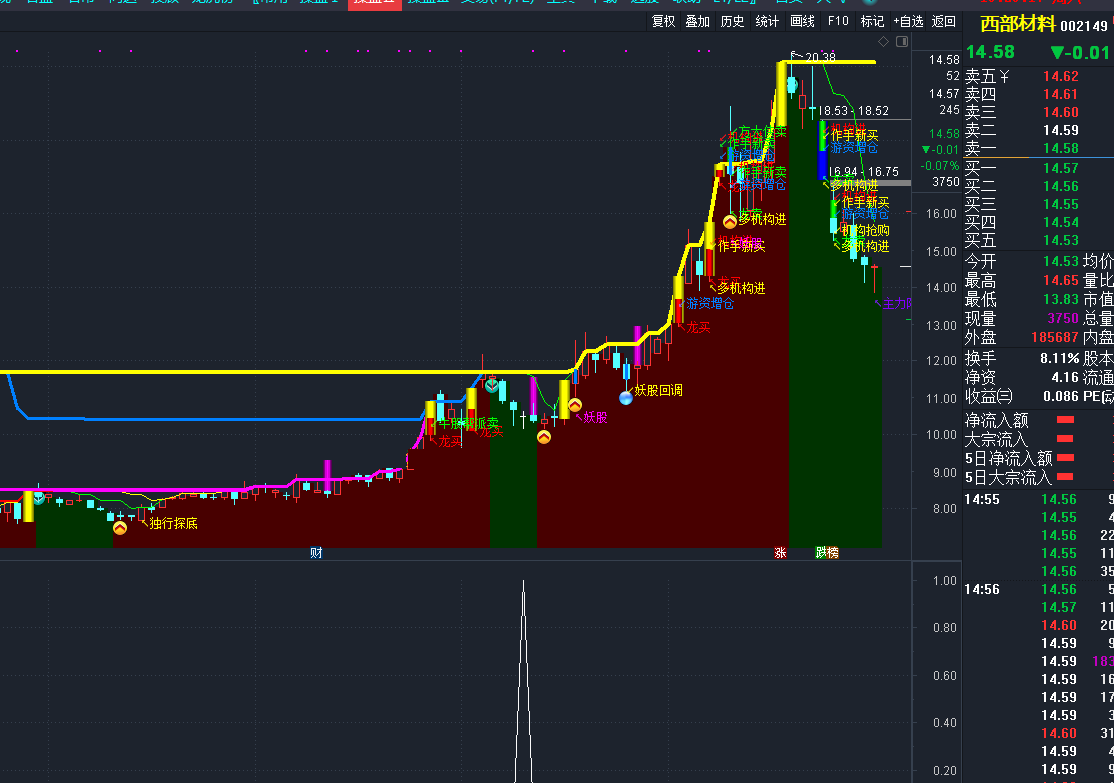Select the 卖一 ask price 14.58
Screen dimensions: 1114x783
click(x=1061, y=148)
